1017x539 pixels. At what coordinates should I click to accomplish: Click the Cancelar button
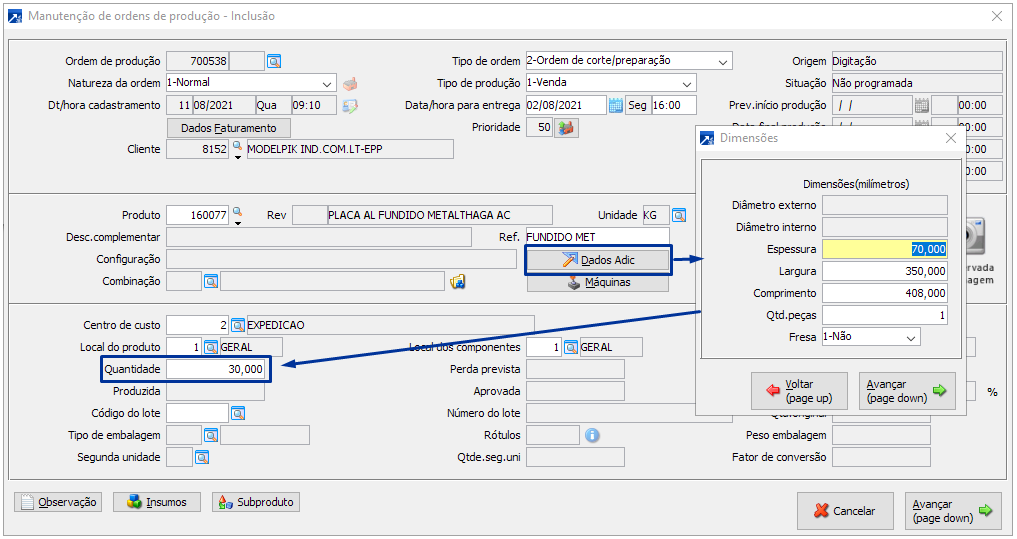[x=845, y=511]
